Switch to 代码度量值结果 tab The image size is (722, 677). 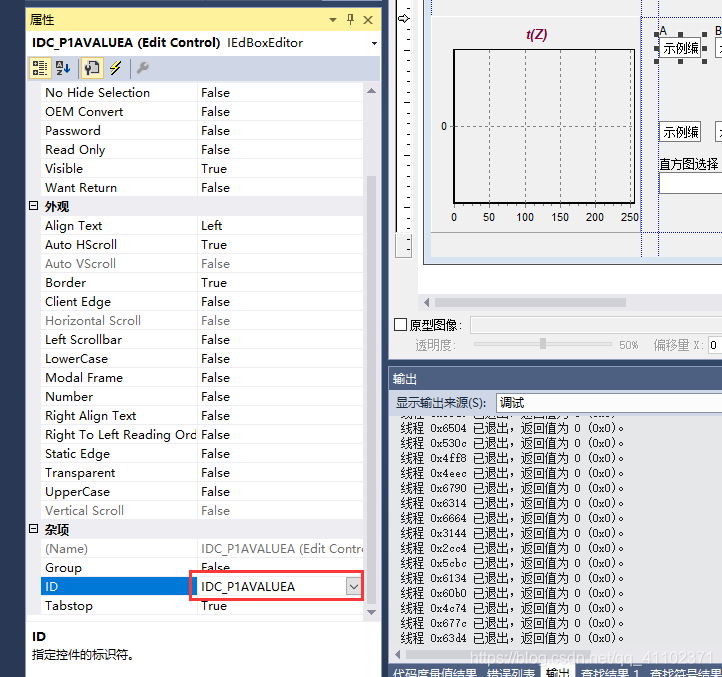[434, 672]
